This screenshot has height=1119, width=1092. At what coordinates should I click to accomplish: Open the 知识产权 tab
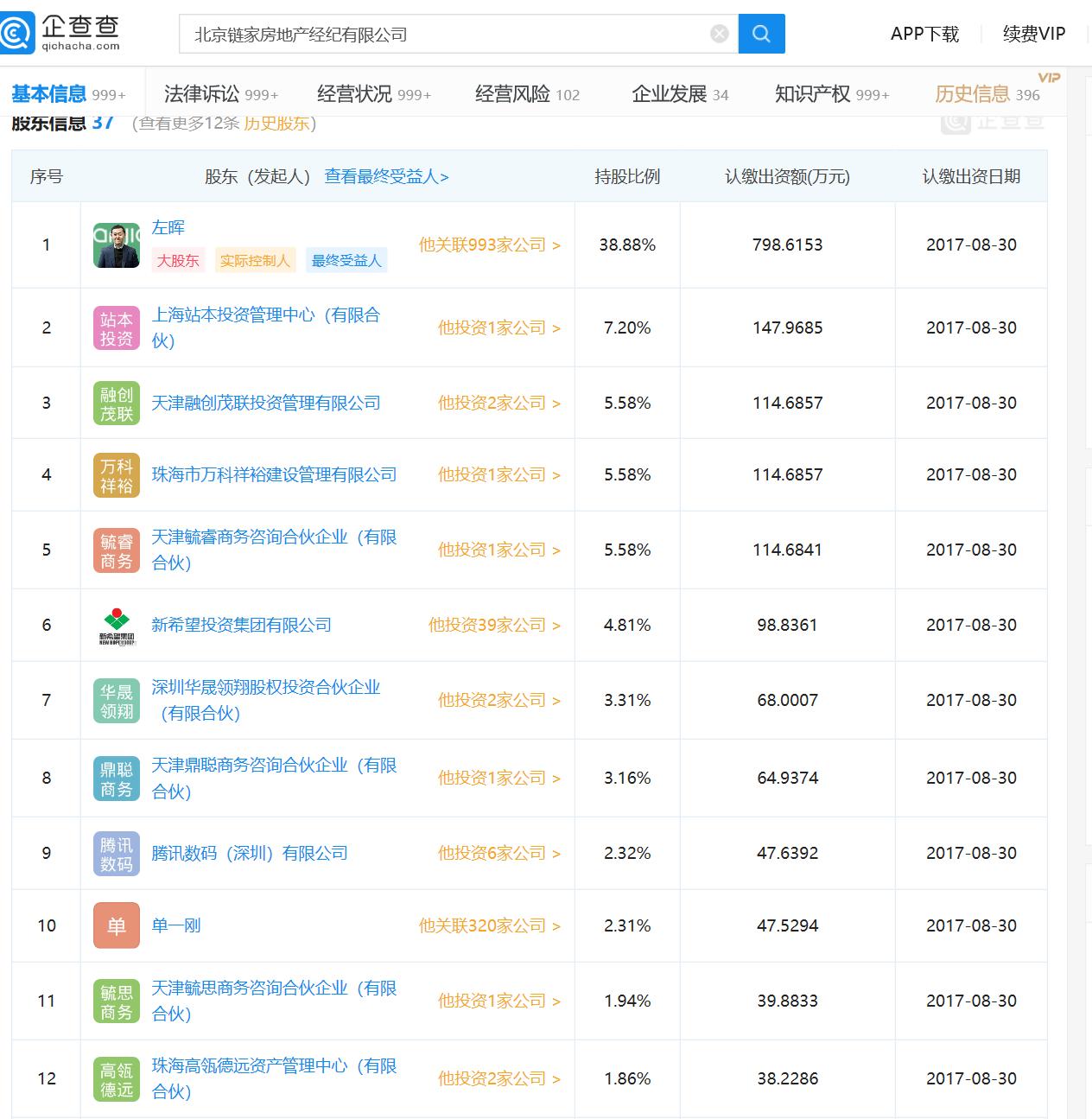(x=832, y=94)
